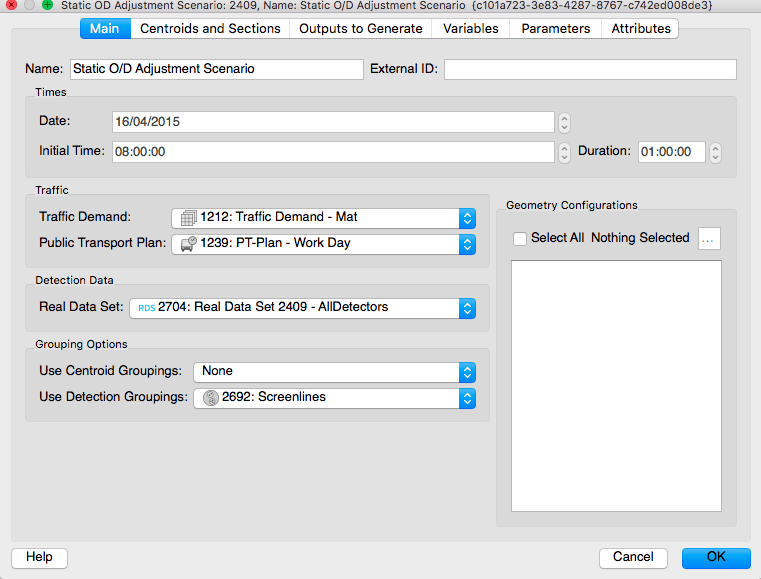Go to the Attributes tab
Screen dimensions: 761x579
pos(640,29)
